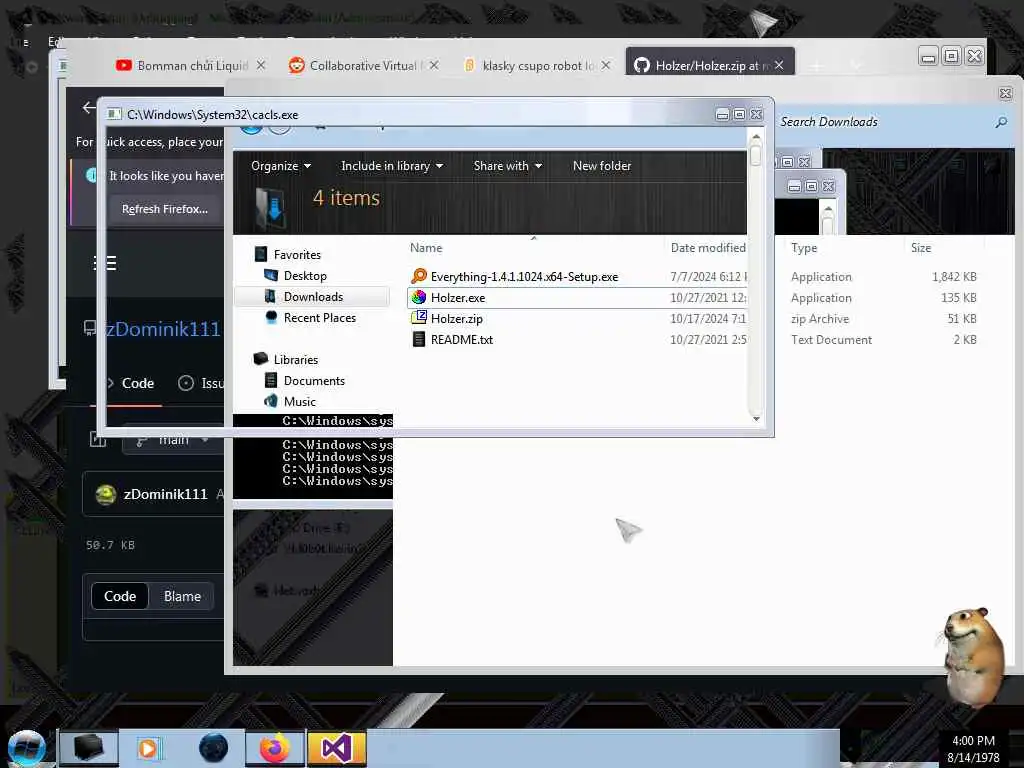Screen dimensions: 1024x768
Task: Close the Holzer/Holzer.zip tab
Action: (x=779, y=65)
